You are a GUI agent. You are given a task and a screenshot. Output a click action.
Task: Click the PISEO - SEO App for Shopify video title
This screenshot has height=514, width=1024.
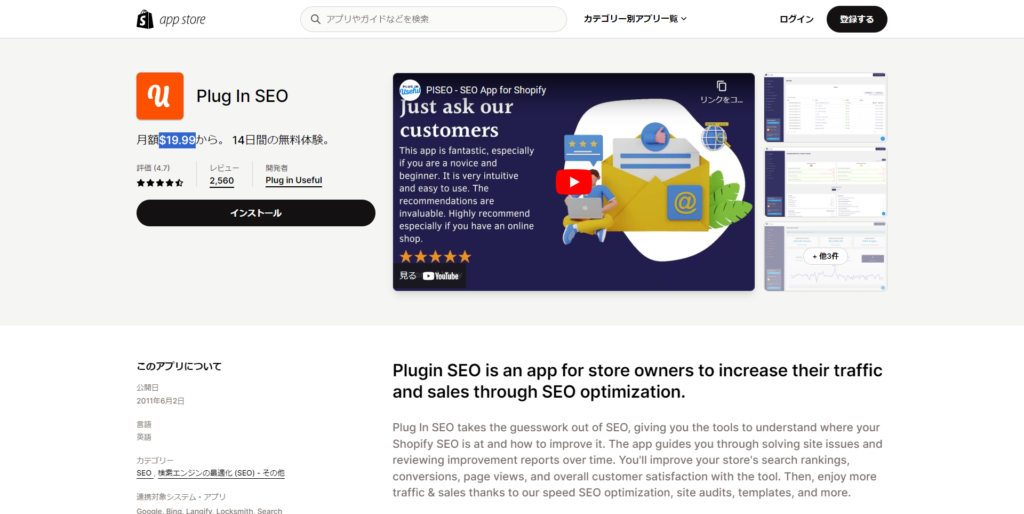click(x=485, y=90)
